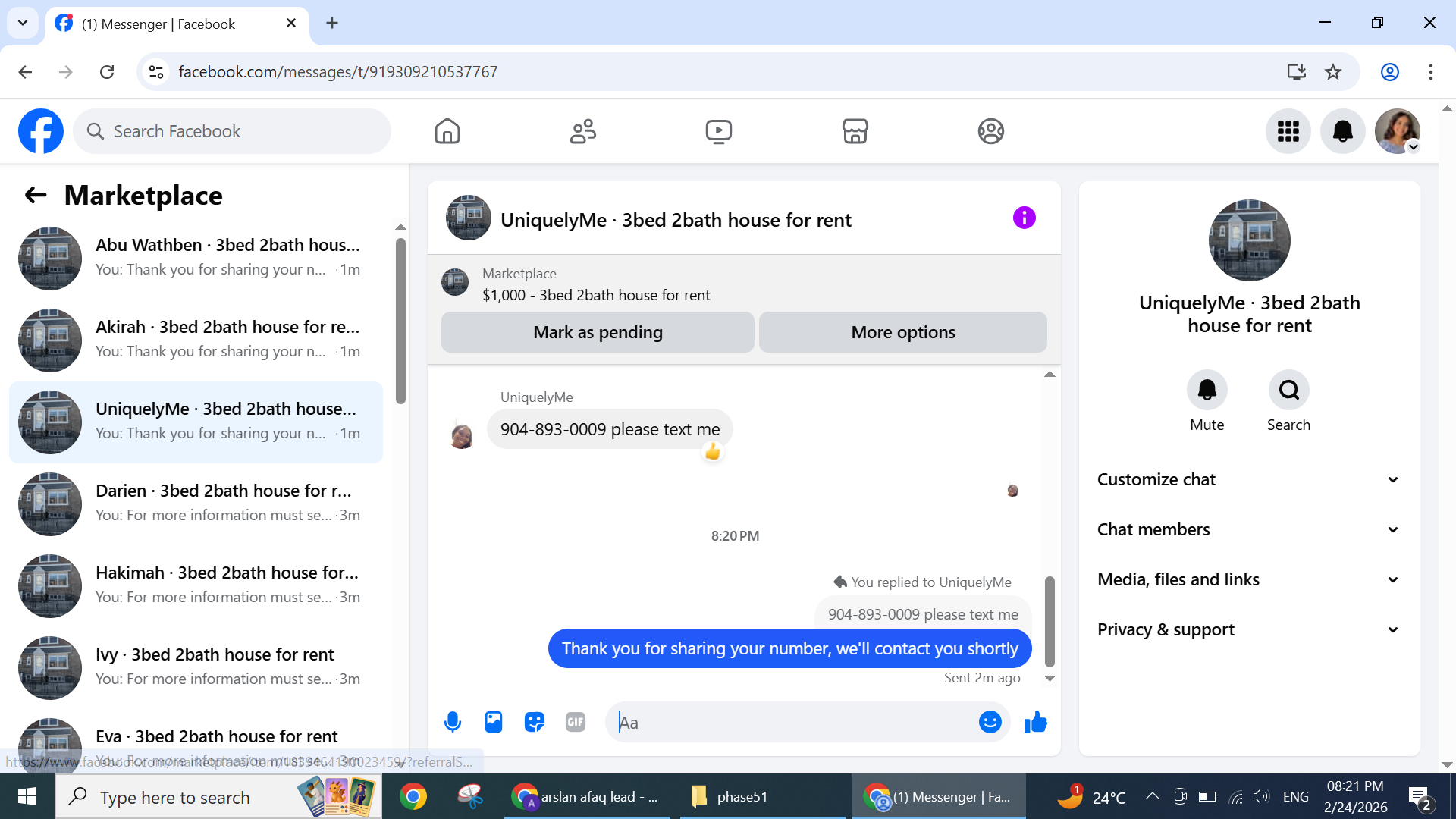Send a thumbs-up like

coord(1035,722)
